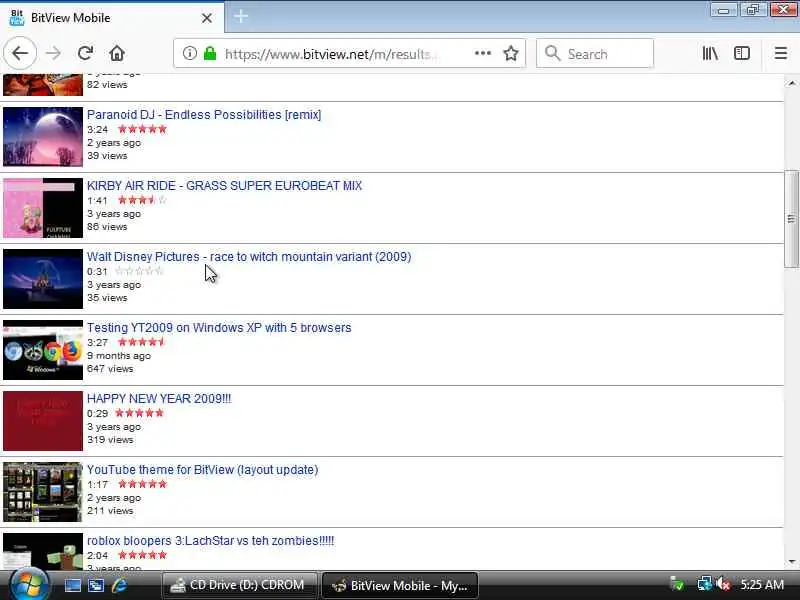Image resolution: width=800 pixels, height=600 pixels.
Task: Go to the home page icon
Action: point(117,53)
